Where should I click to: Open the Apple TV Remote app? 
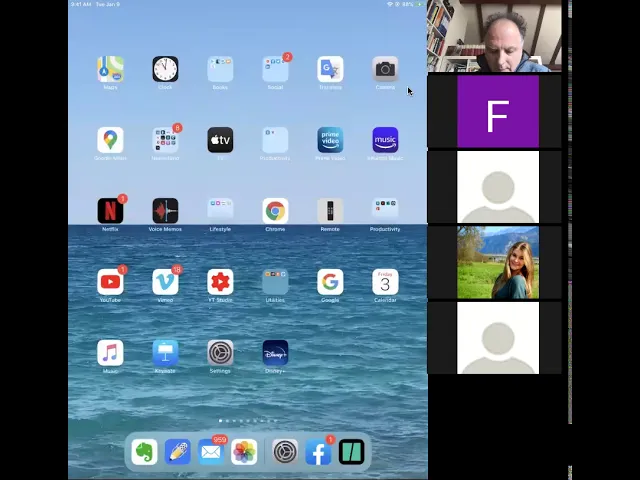[330, 211]
